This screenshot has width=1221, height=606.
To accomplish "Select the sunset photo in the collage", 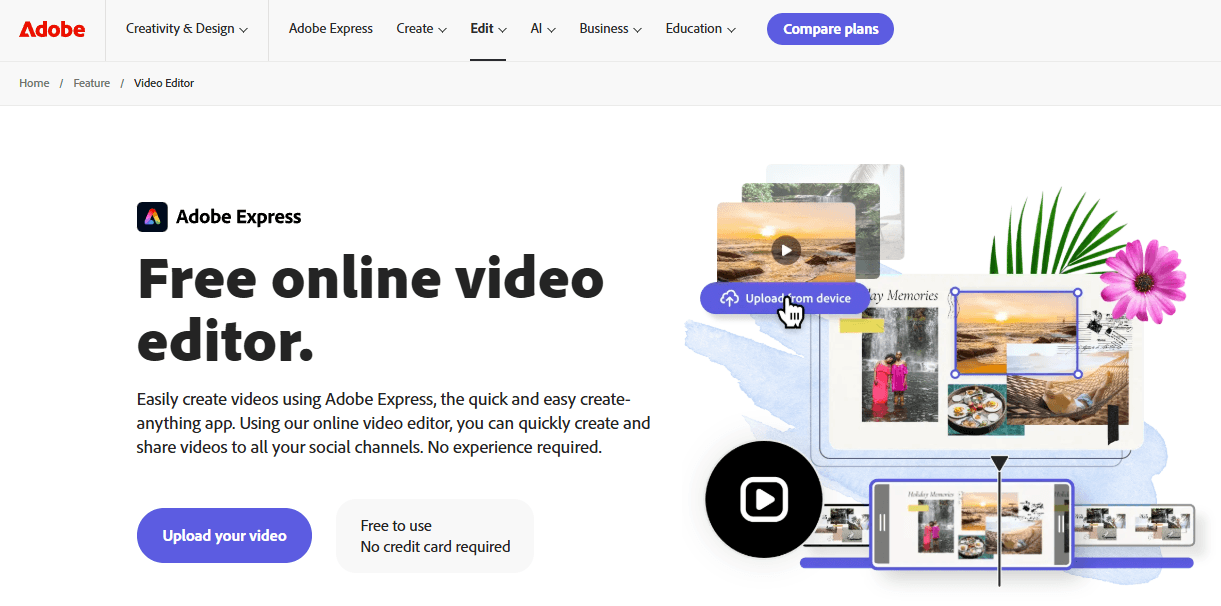I will 1015,333.
